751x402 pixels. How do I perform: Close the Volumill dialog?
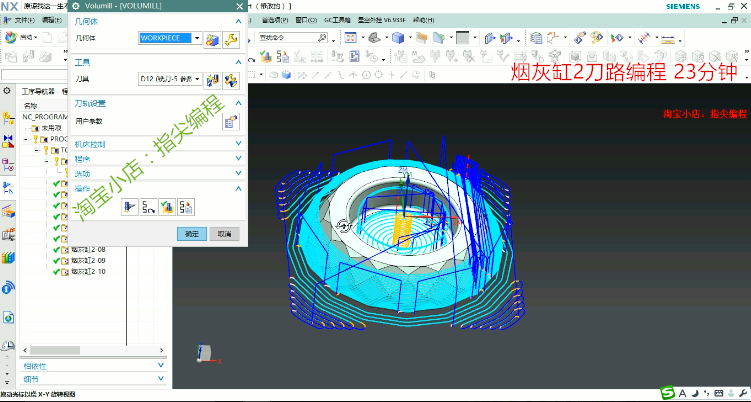coord(239,6)
